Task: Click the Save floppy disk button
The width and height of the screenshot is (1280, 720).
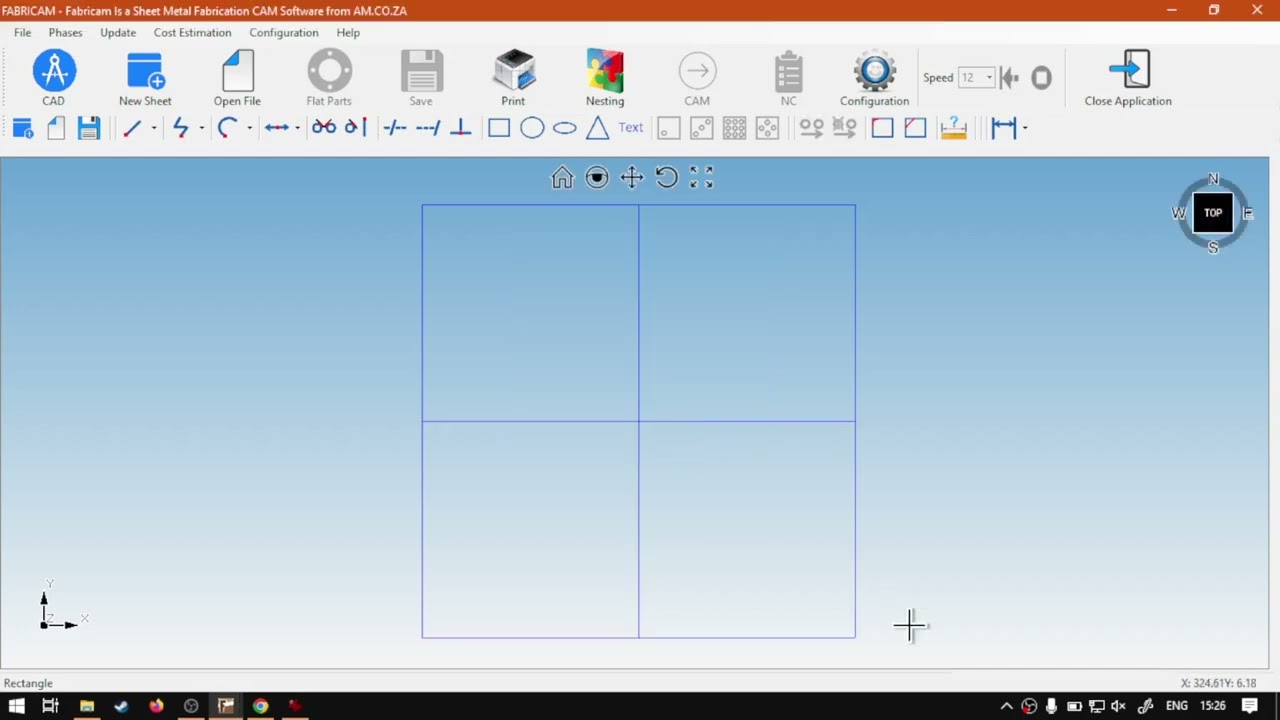Action: point(421,71)
